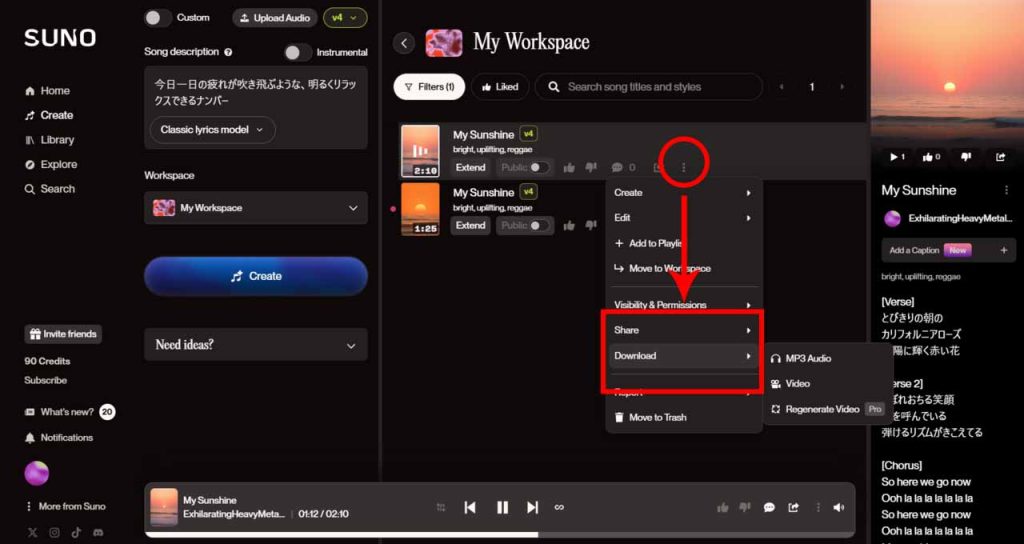Click the Upload Audio button

pyautogui.click(x=275, y=18)
